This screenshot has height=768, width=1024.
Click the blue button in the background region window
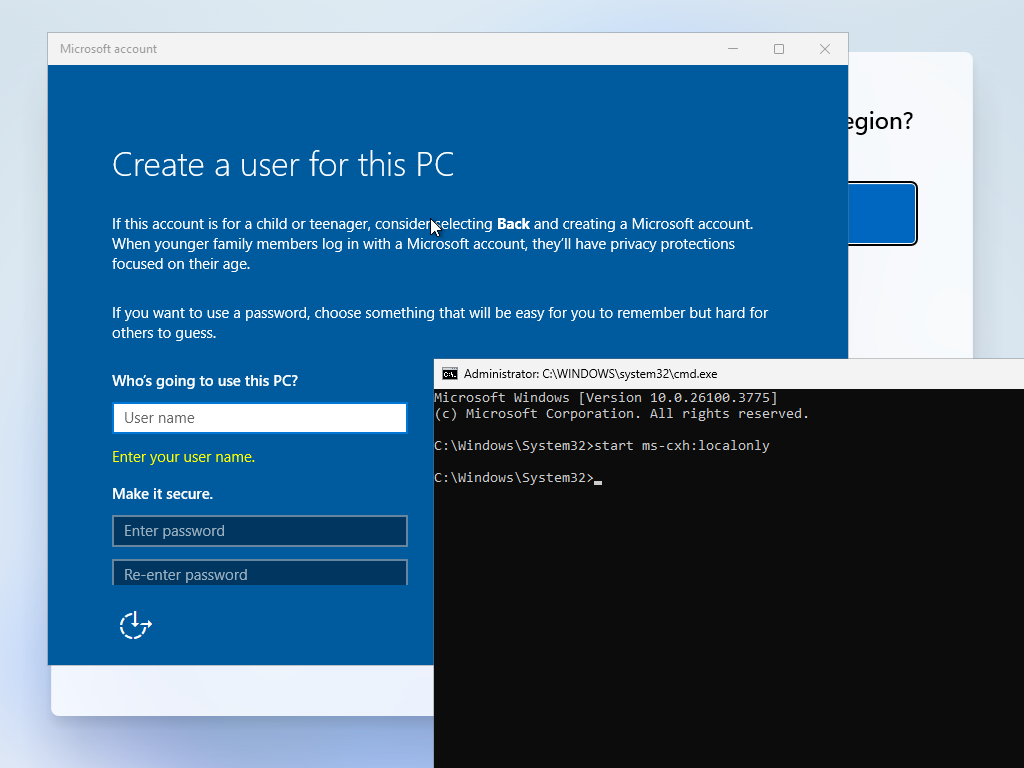point(882,214)
